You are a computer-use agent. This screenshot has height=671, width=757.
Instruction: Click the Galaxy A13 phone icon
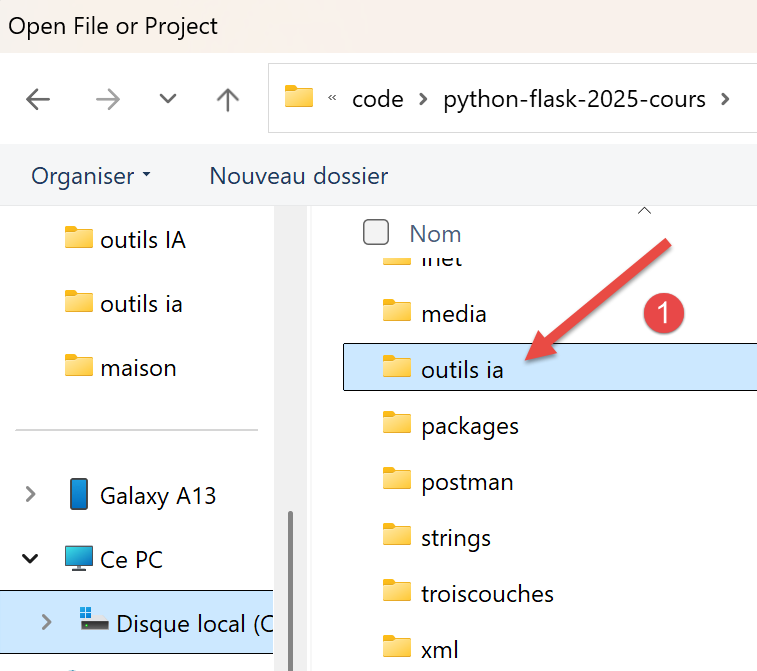point(79,495)
